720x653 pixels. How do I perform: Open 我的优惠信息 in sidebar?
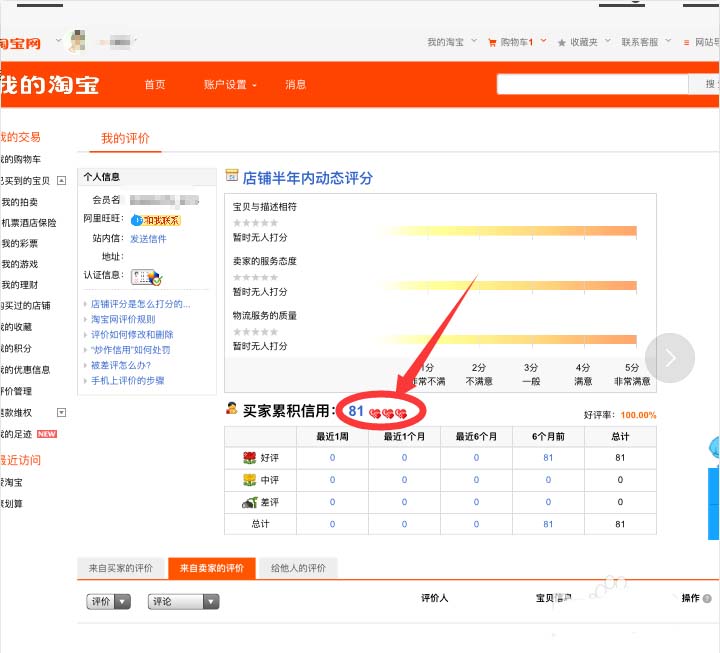click(25, 370)
